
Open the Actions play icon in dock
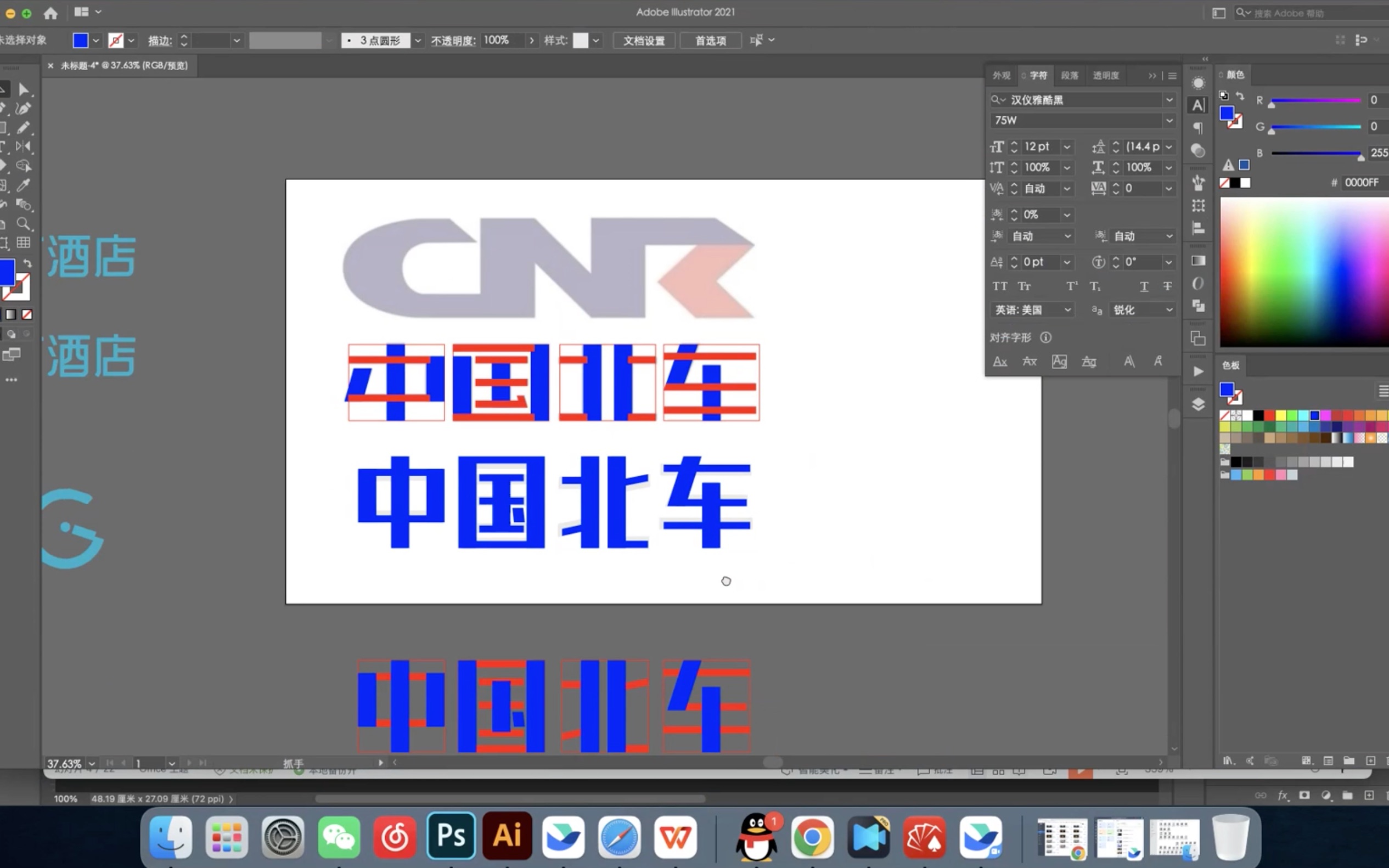click(x=1198, y=371)
